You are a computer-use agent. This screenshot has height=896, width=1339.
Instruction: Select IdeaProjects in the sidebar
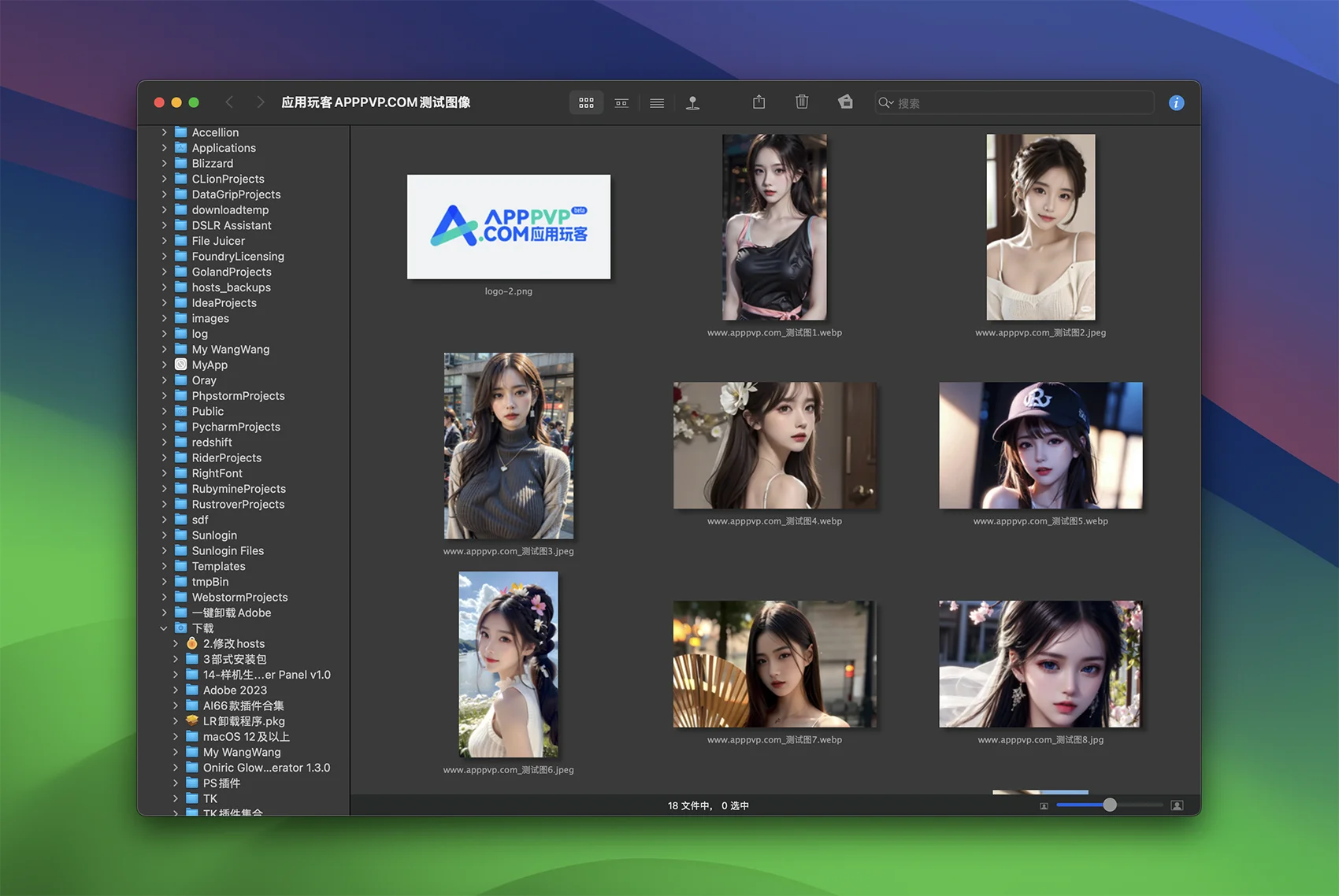[224, 303]
